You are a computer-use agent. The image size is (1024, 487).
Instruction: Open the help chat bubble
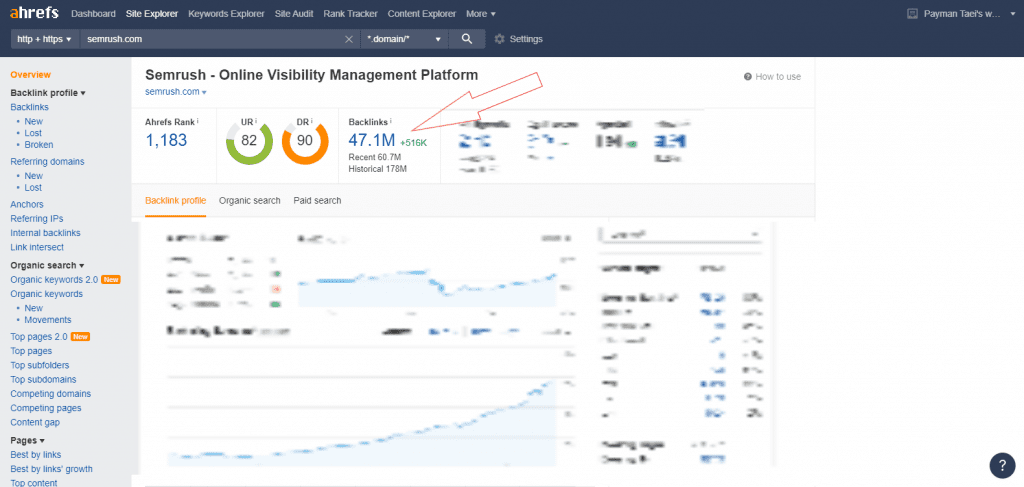[x=1002, y=465]
